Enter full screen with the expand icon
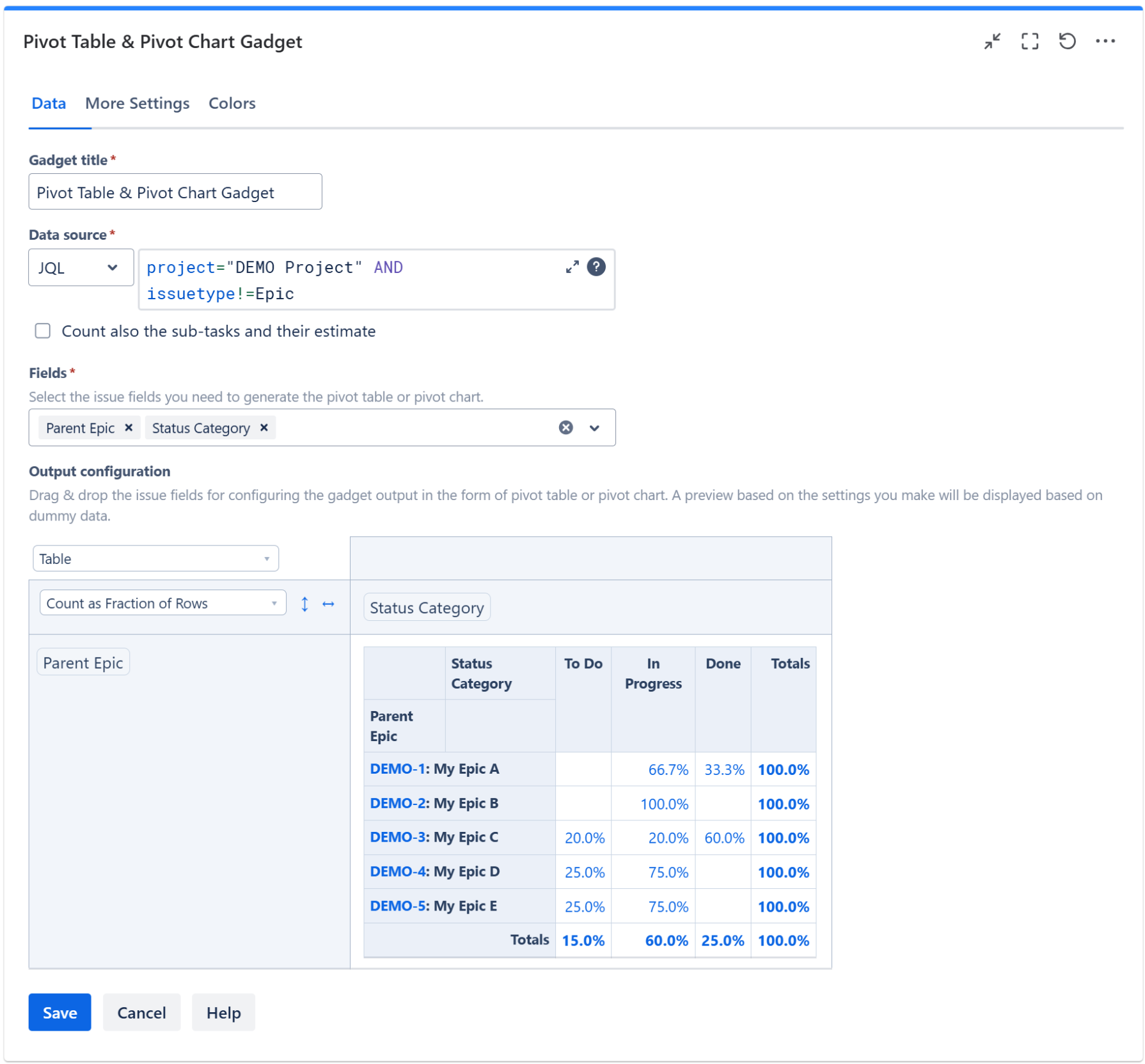This screenshot has width=1145, height=1064. 1029,42
